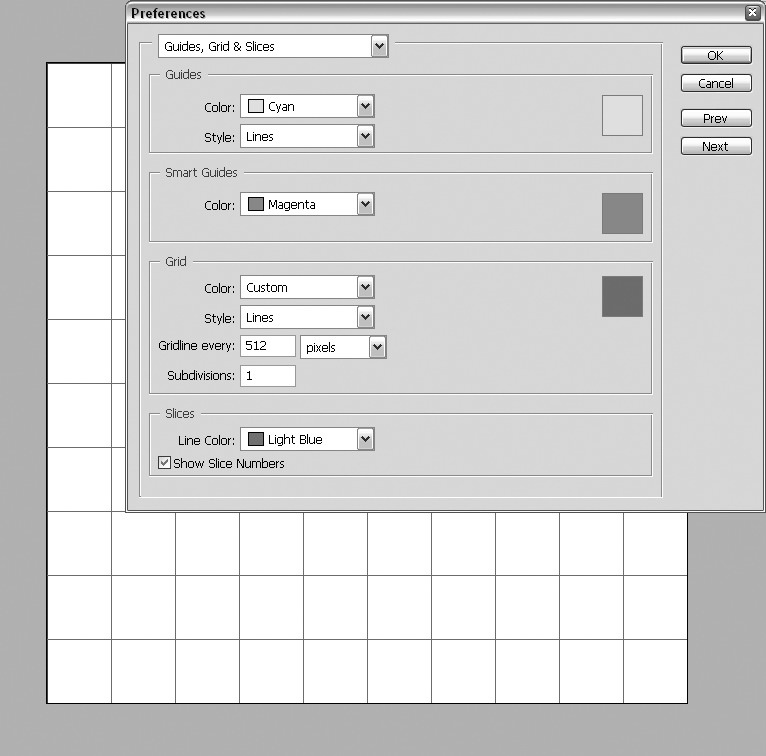
Task: Click the Subdivisions input field
Action: (x=268, y=376)
